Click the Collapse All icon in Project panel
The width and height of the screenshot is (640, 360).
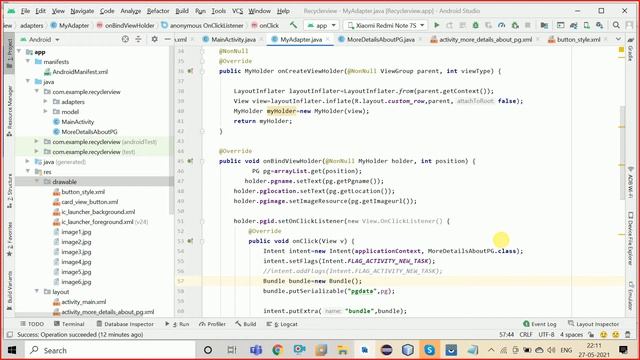pos(138,39)
